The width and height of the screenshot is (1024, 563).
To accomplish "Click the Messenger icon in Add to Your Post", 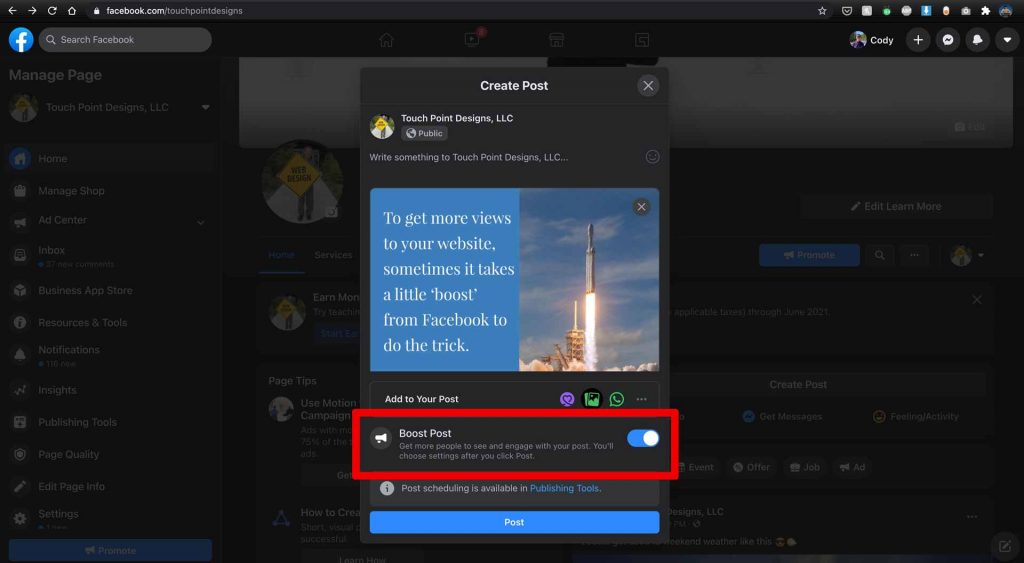I will [567, 399].
